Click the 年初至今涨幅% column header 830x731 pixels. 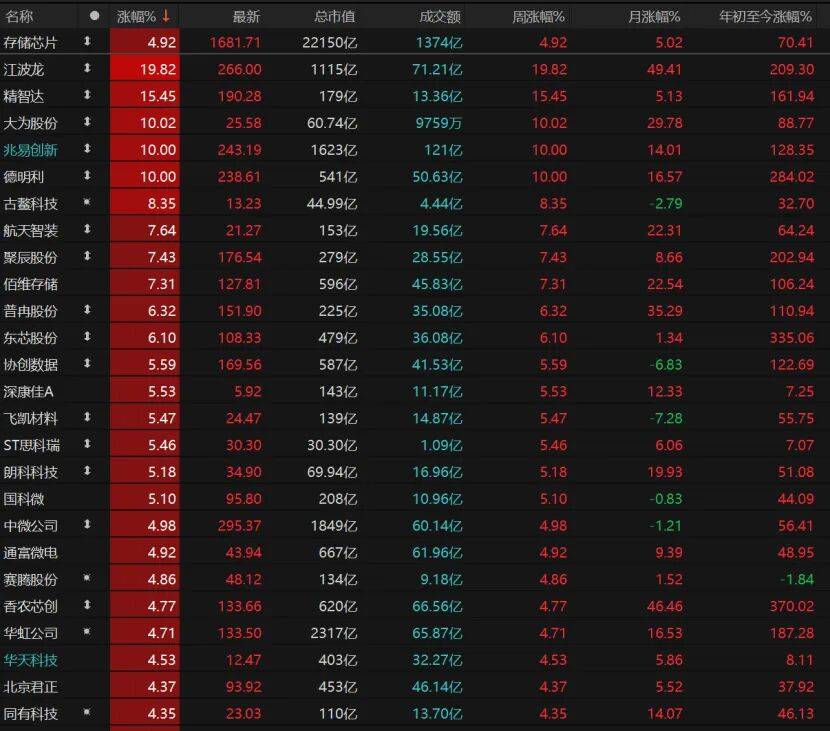[766, 16]
